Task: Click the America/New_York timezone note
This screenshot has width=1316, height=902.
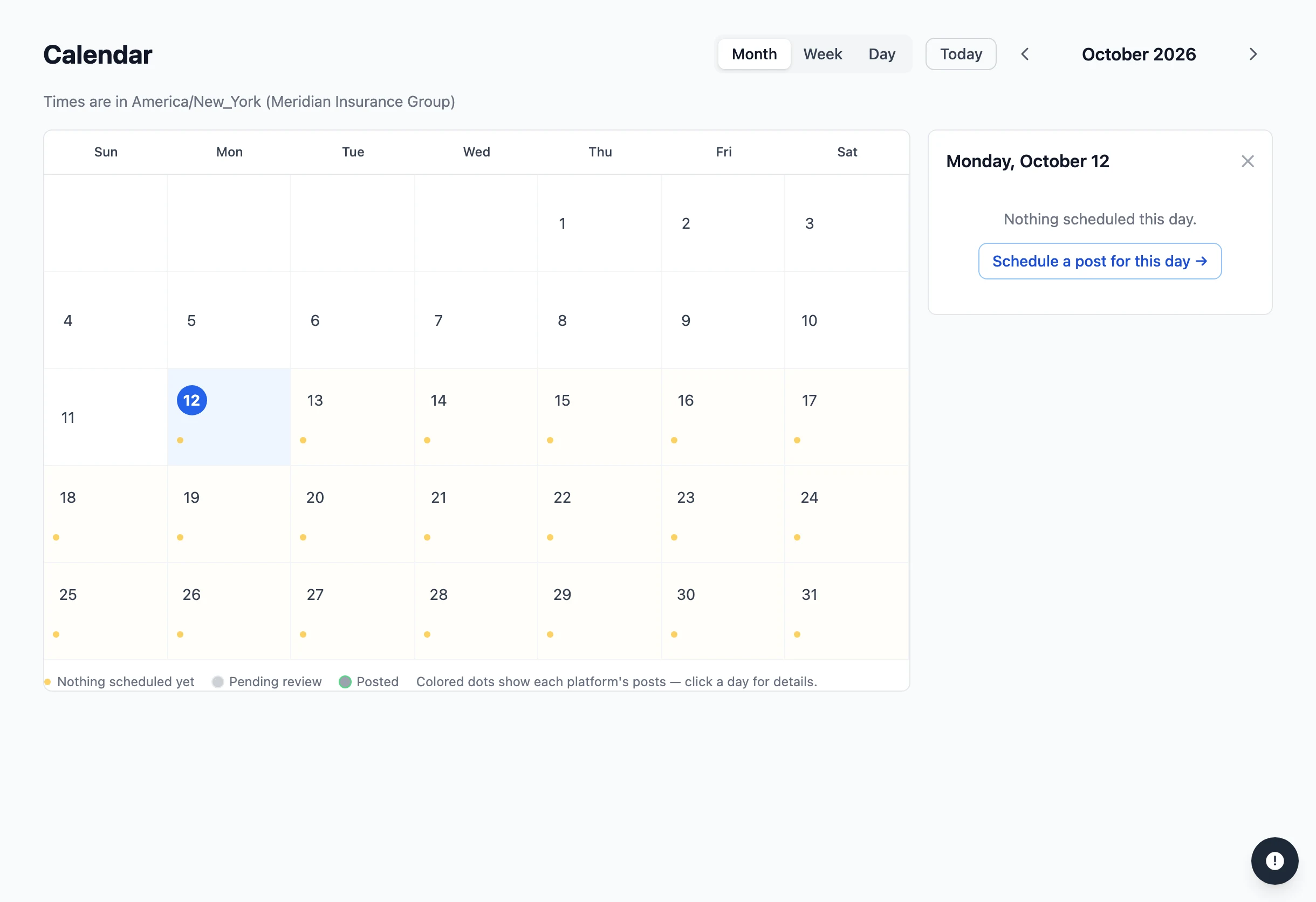Action: coord(249,102)
